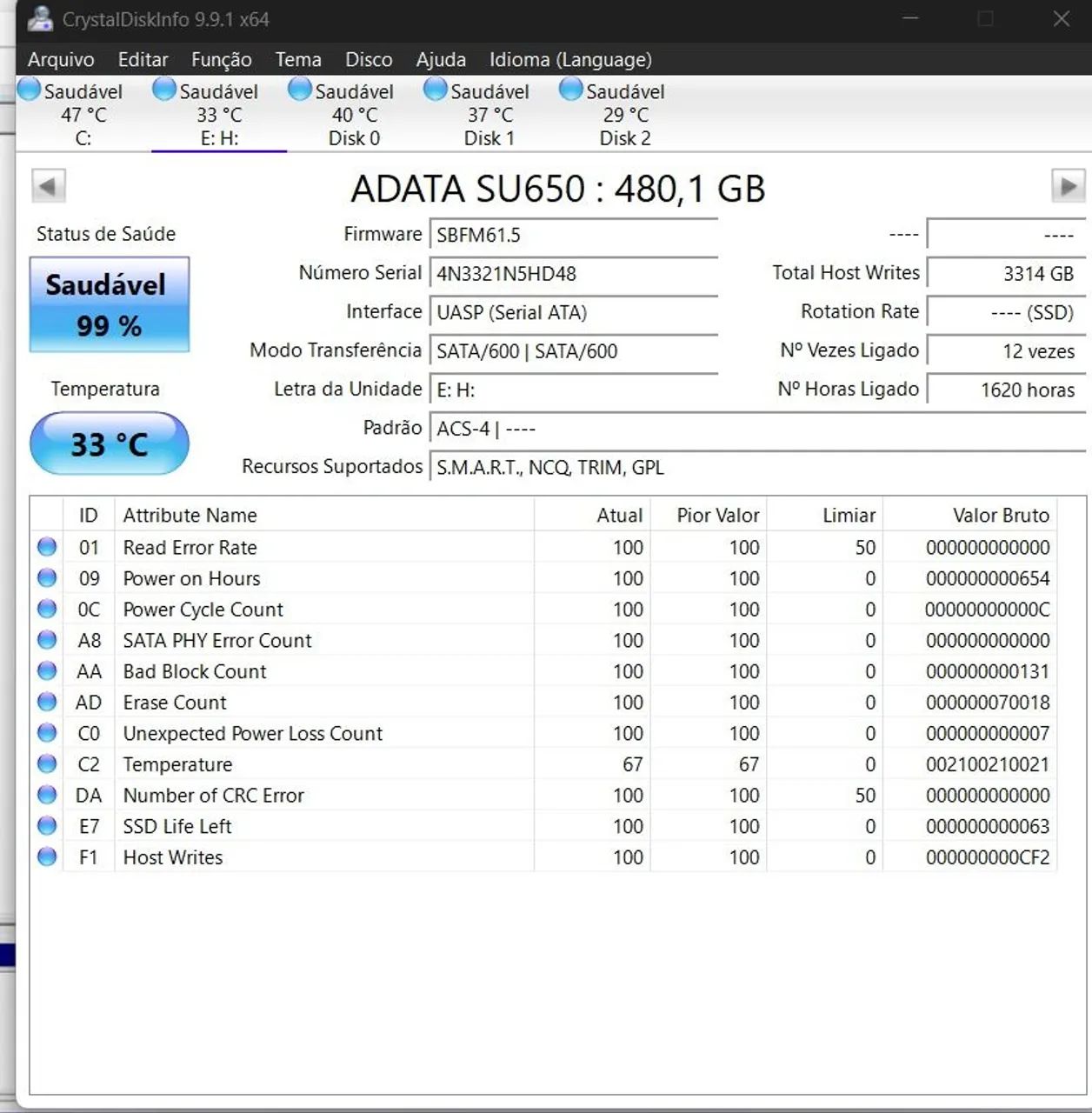Open the Tema menu
Image resolution: width=1092 pixels, height=1113 pixels.
coord(298,59)
